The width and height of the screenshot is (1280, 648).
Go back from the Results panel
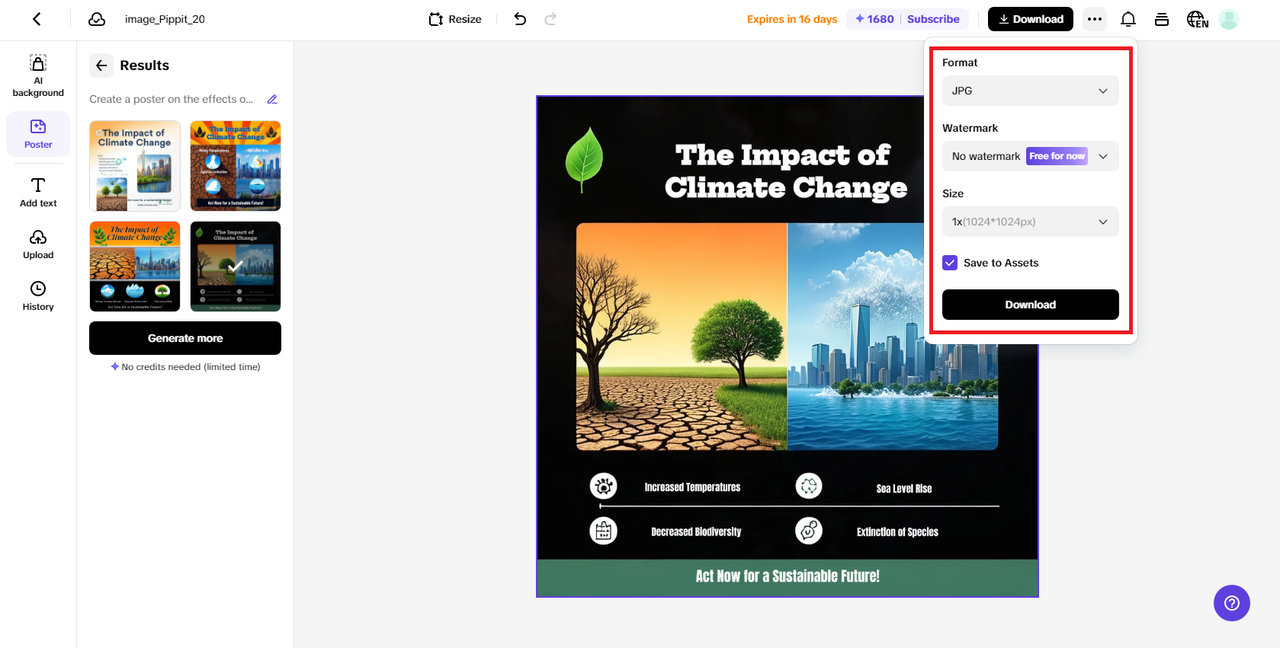101,65
